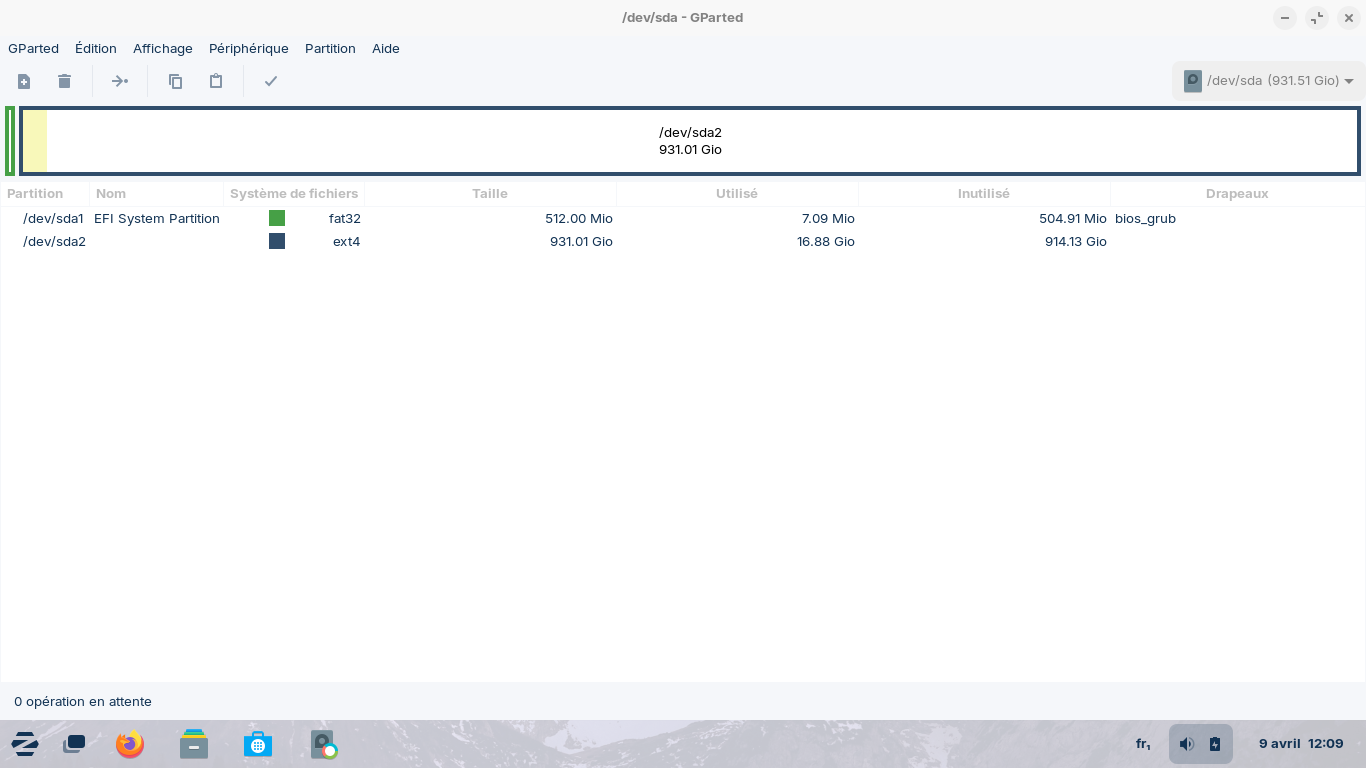Click the Paste partition clipboard icon
1366x768 pixels.
pos(215,81)
